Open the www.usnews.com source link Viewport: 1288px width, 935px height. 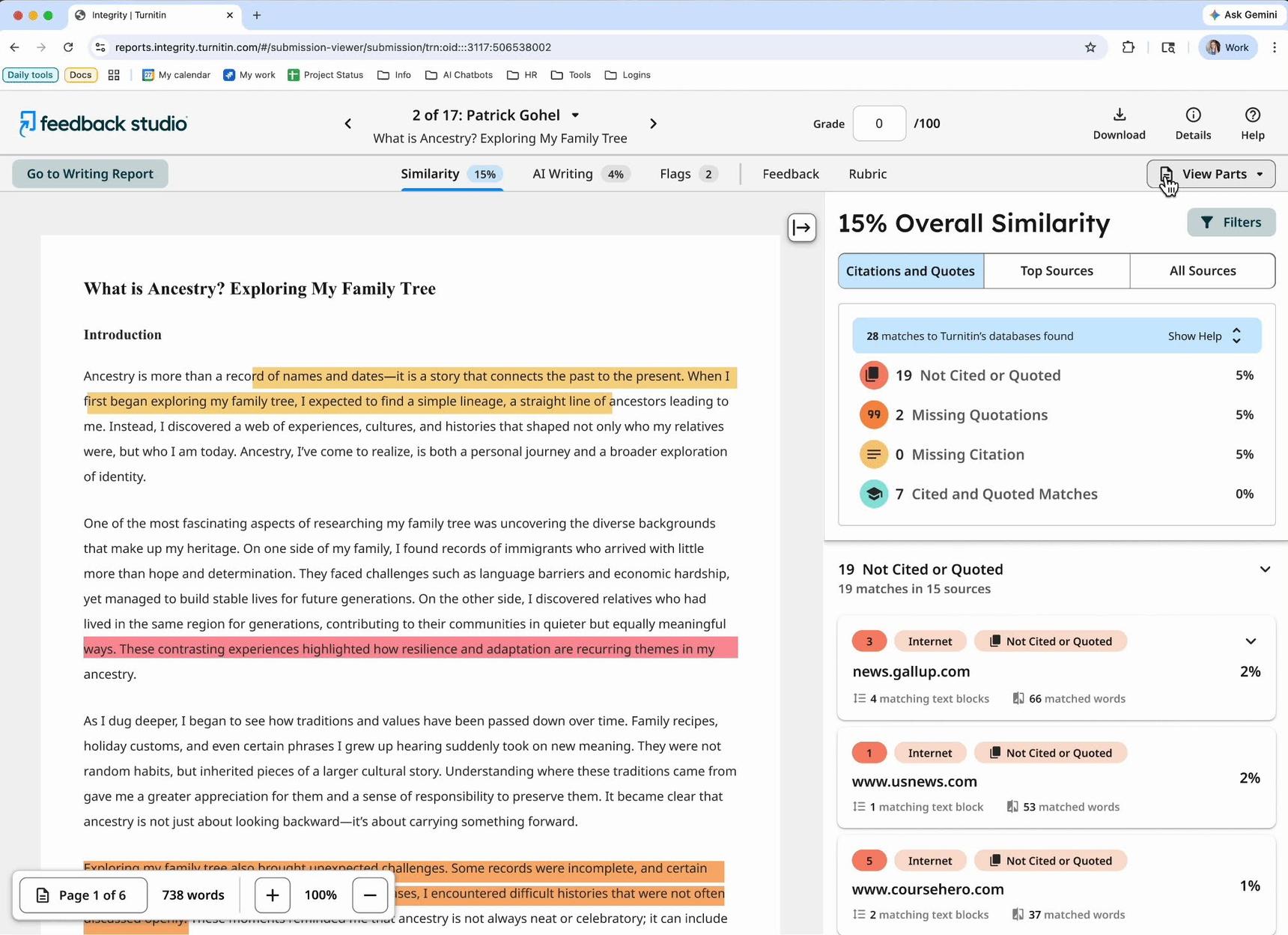click(x=914, y=781)
